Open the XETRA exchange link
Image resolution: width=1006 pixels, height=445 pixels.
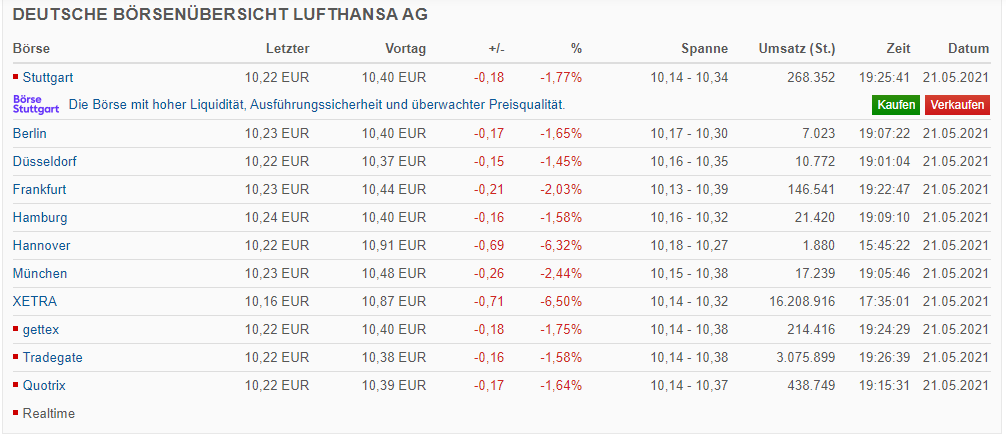click(x=35, y=301)
